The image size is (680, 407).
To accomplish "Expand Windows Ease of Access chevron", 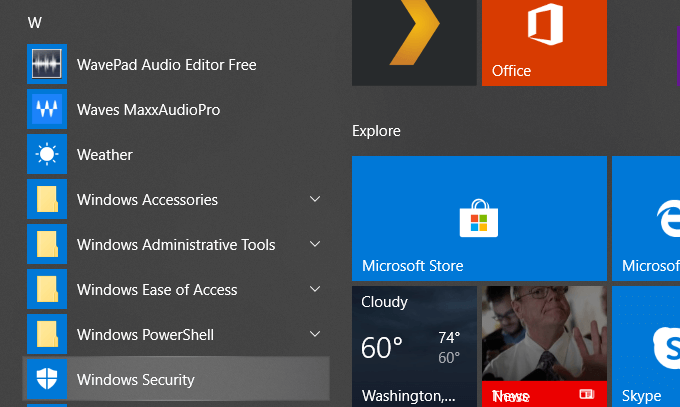I will 315,290.
